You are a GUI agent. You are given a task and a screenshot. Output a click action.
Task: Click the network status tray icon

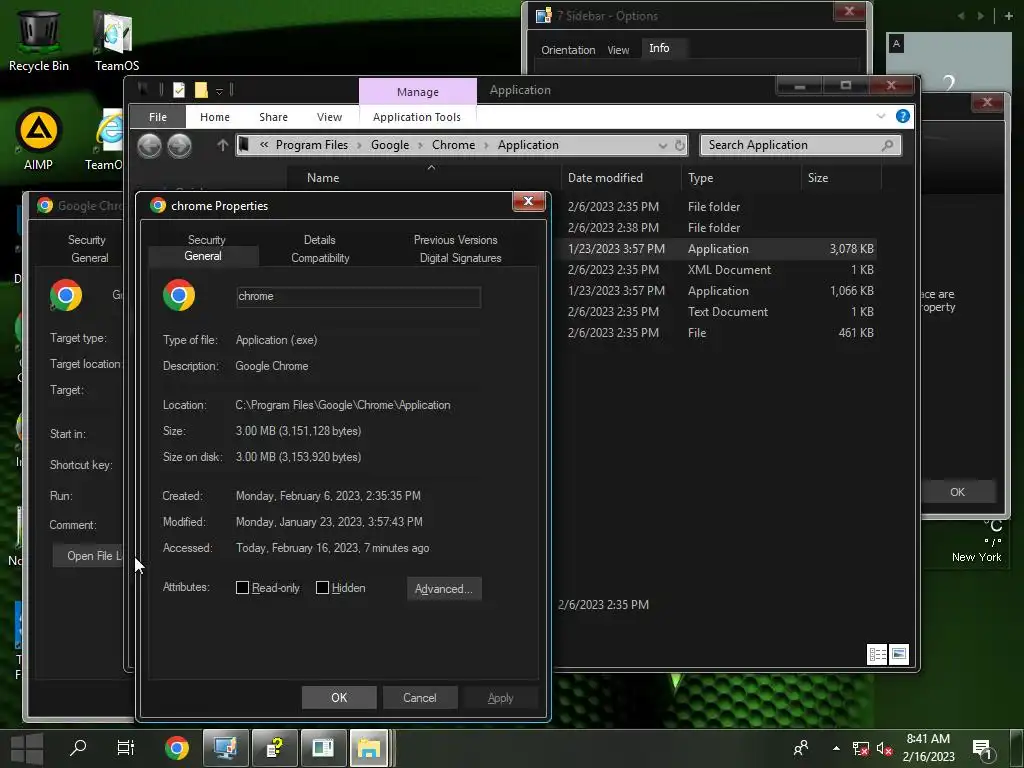pyautogui.click(x=861, y=748)
